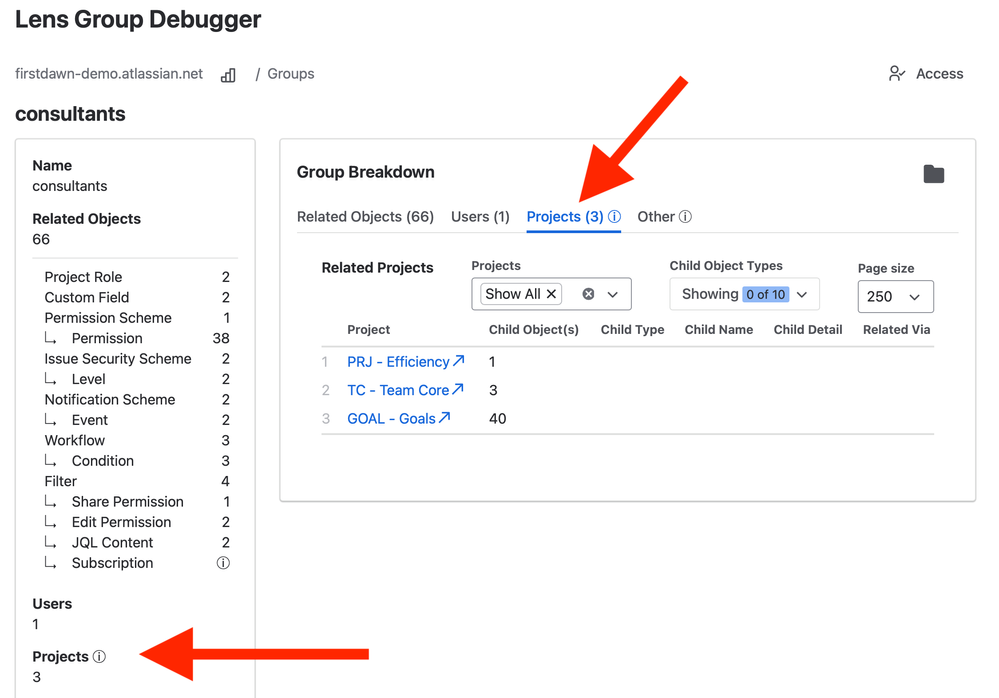Click info icon beside the sidebar Projects heading
The height and width of the screenshot is (698, 999).
(99, 657)
